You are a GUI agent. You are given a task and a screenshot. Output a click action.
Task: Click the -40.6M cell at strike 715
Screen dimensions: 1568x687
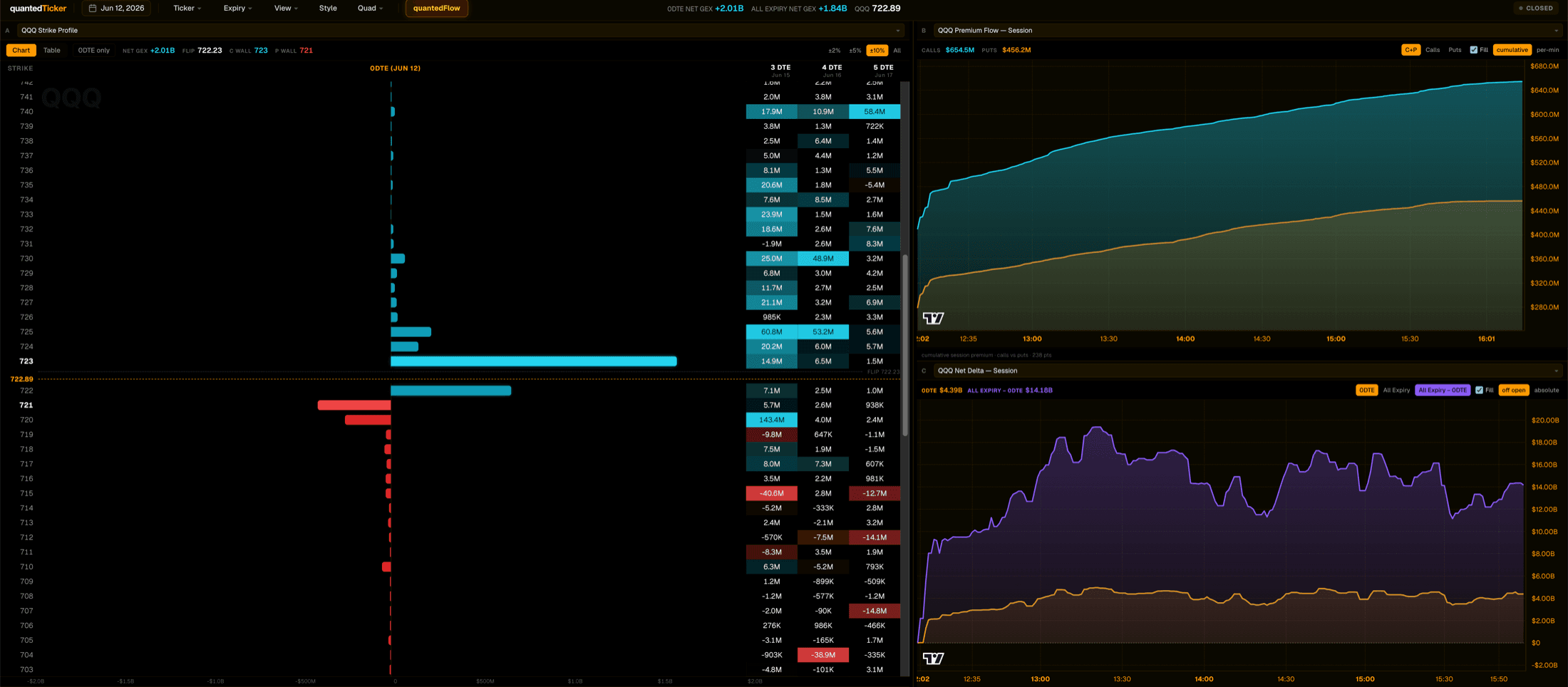[x=771, y=493]
